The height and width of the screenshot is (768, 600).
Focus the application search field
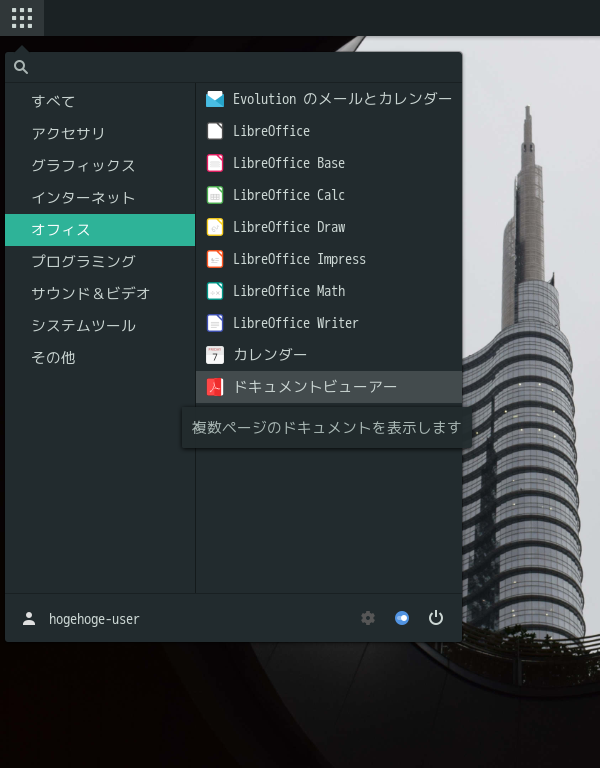233,67
